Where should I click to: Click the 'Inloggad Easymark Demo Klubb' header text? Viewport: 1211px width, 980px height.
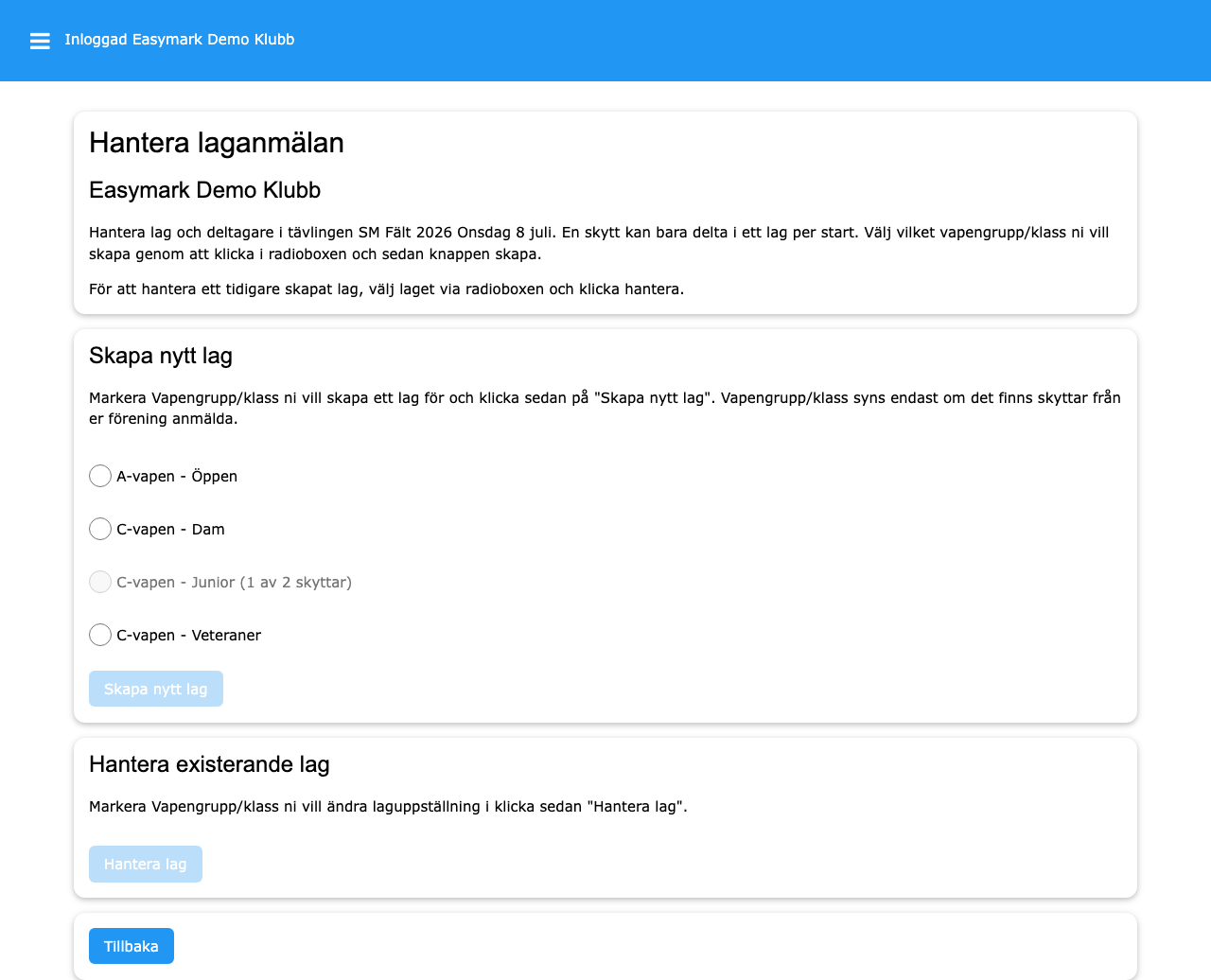[179, 40]
